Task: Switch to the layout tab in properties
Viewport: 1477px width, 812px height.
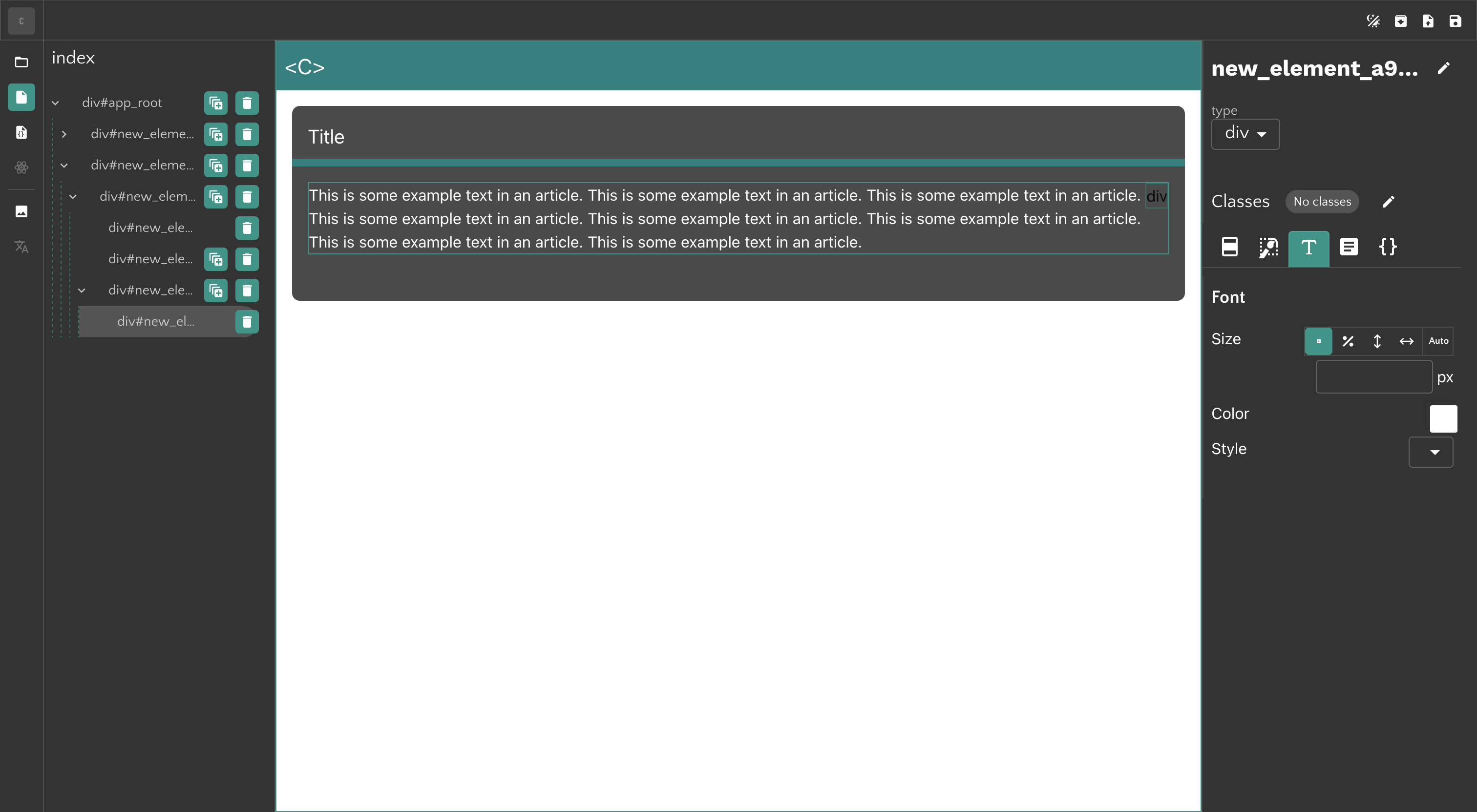Action: 1229,247
